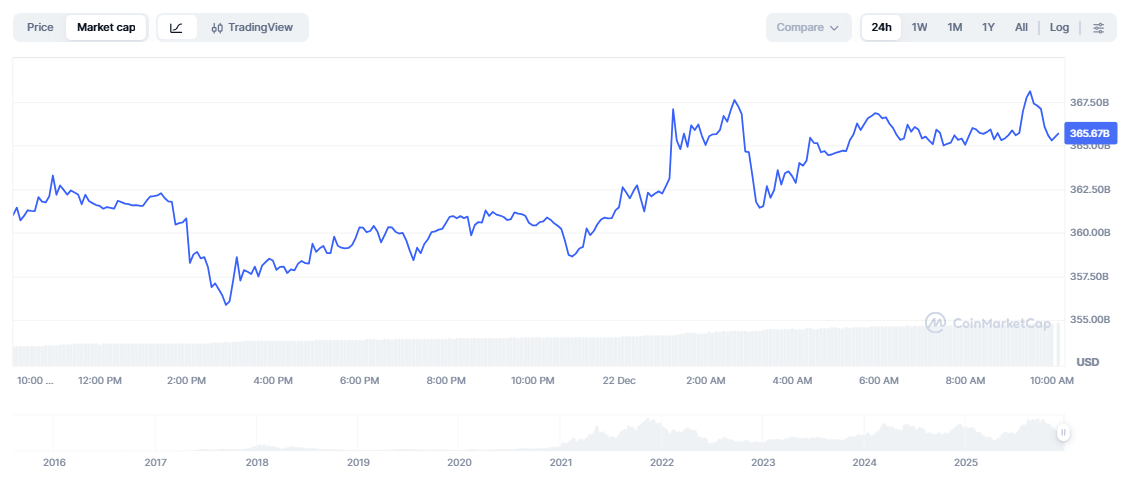Select the Market cap view
Viewport: 1130px width, 487px height.
tap(106, 28)
